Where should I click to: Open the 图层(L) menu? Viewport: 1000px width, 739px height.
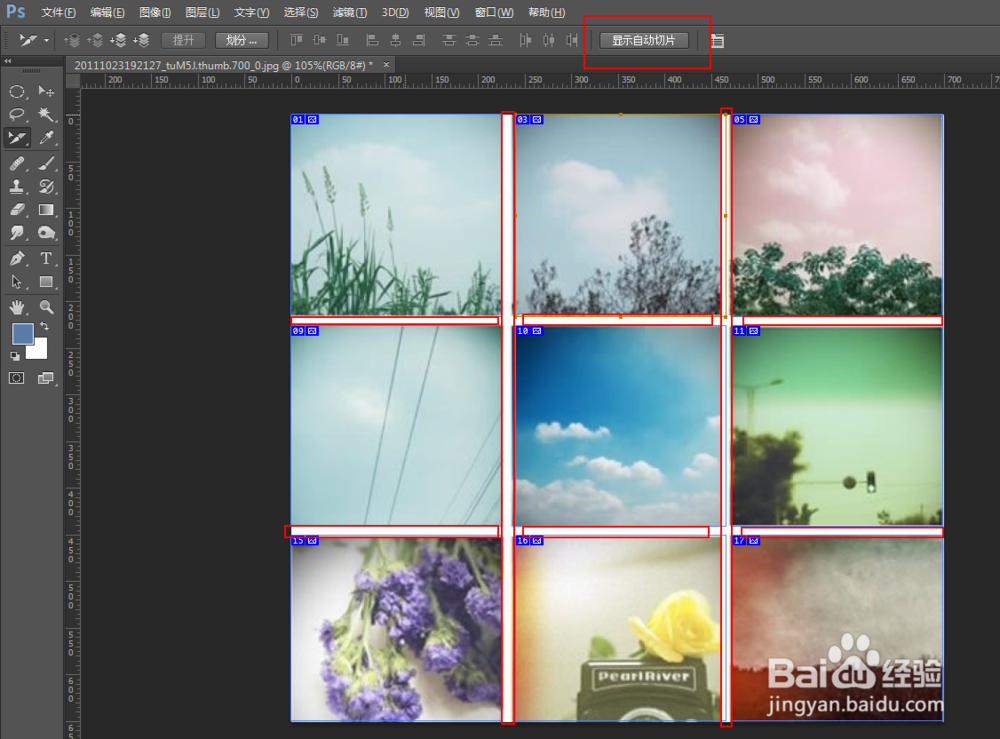tap(202, 12)
